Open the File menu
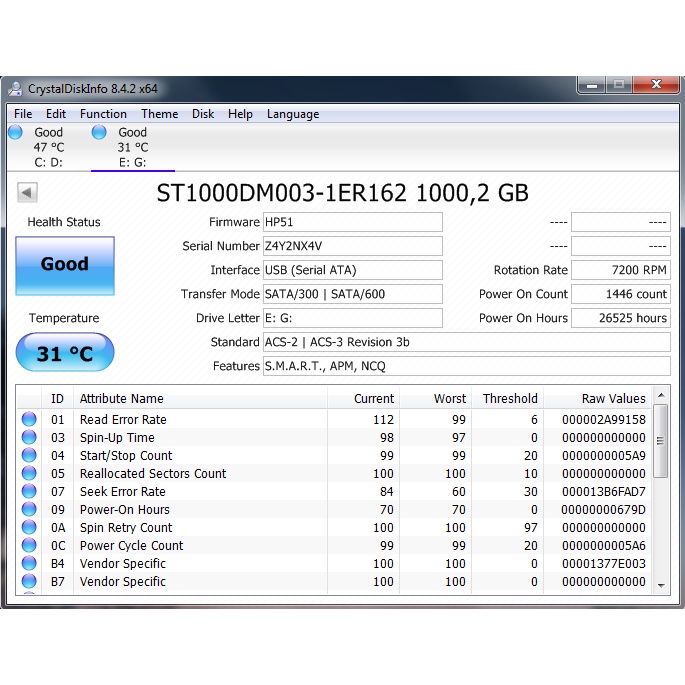 tap(23, 114)
